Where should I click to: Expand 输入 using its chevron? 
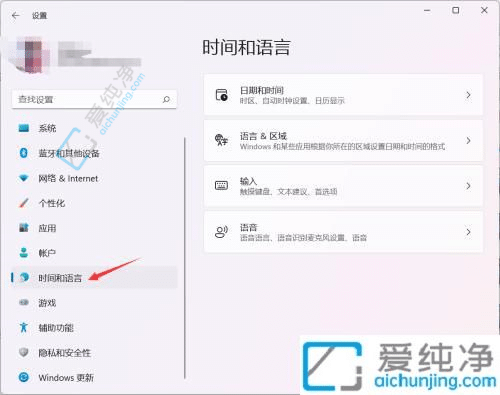tap(468, 186)
